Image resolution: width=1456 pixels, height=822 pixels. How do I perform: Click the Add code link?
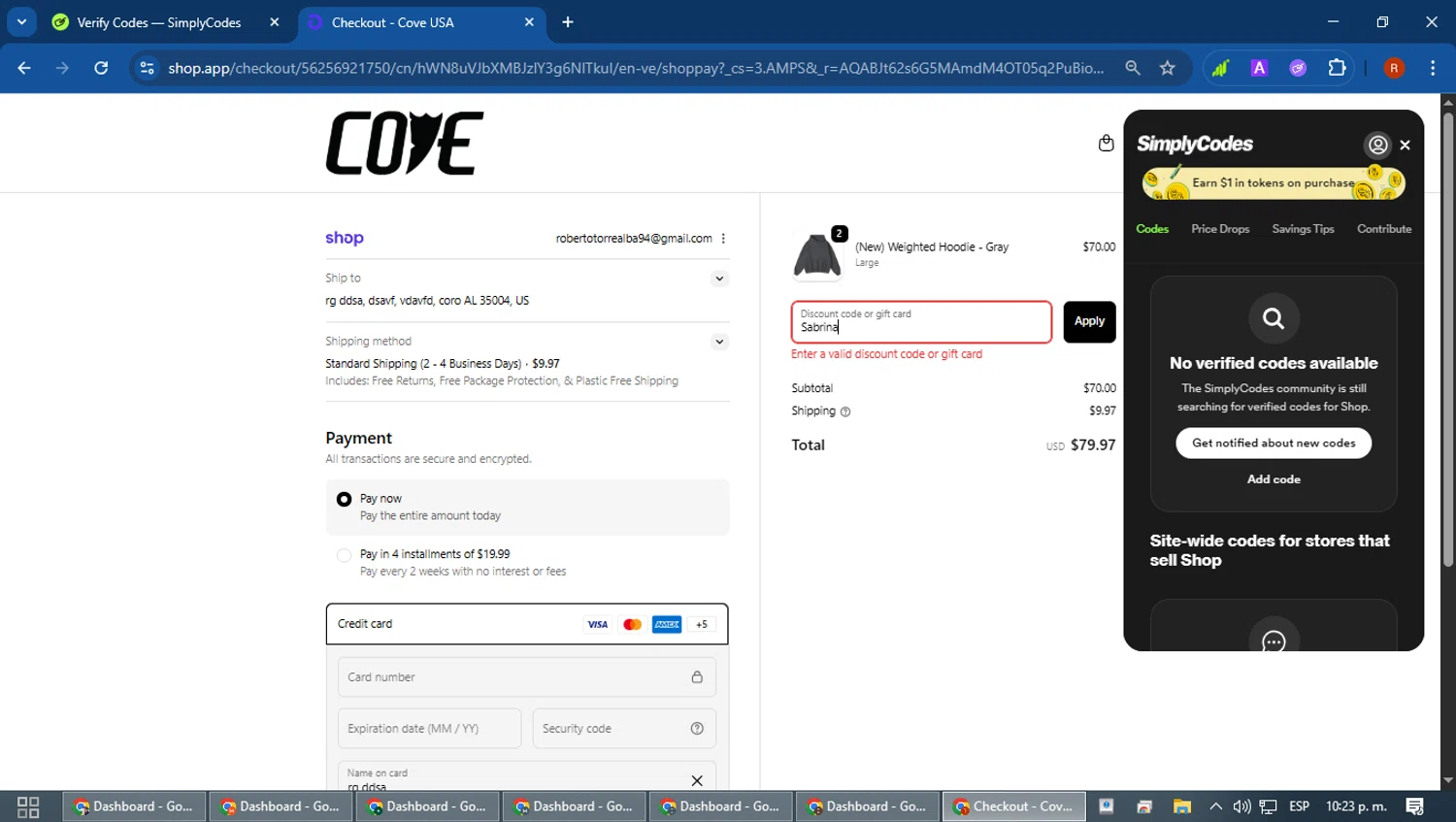click(1274, 479)
